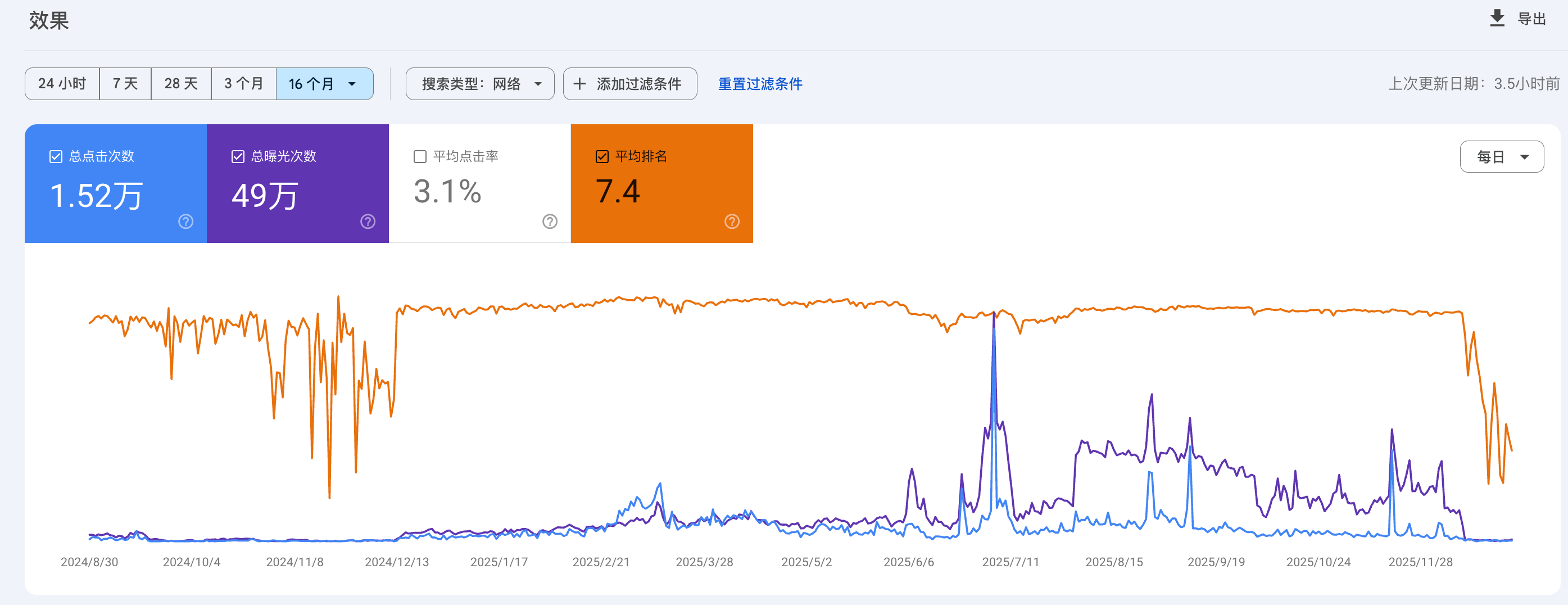Open help icon on 总曝光次数 card
The image size is (1568, 605).
[368, 221]
